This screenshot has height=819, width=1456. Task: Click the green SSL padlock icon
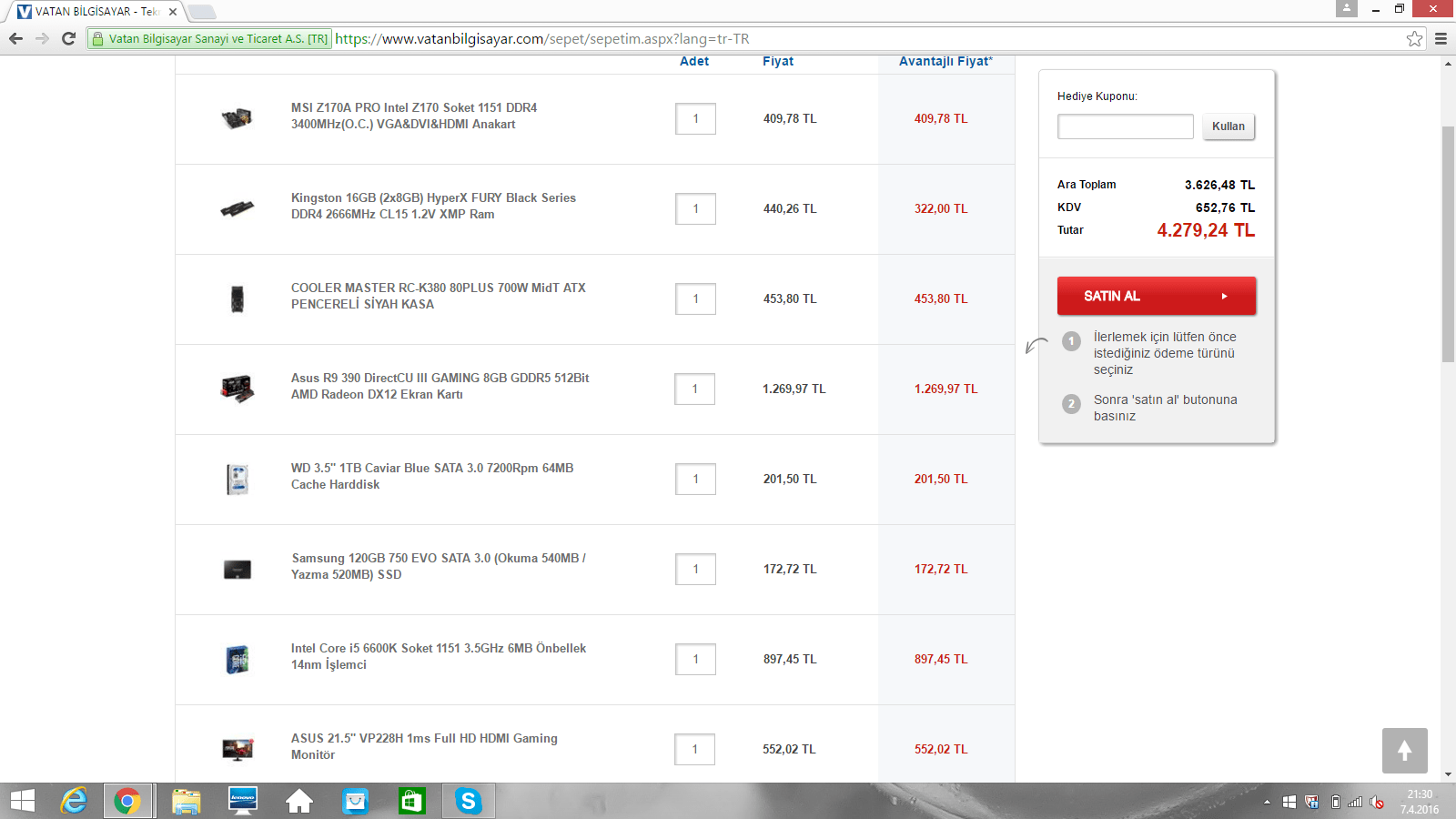click(98, 38)
